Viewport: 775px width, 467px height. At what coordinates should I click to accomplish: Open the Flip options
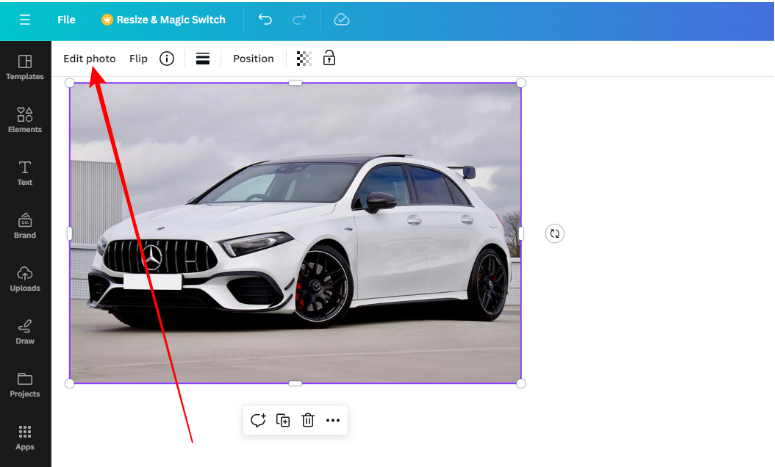tap(138, 59)
